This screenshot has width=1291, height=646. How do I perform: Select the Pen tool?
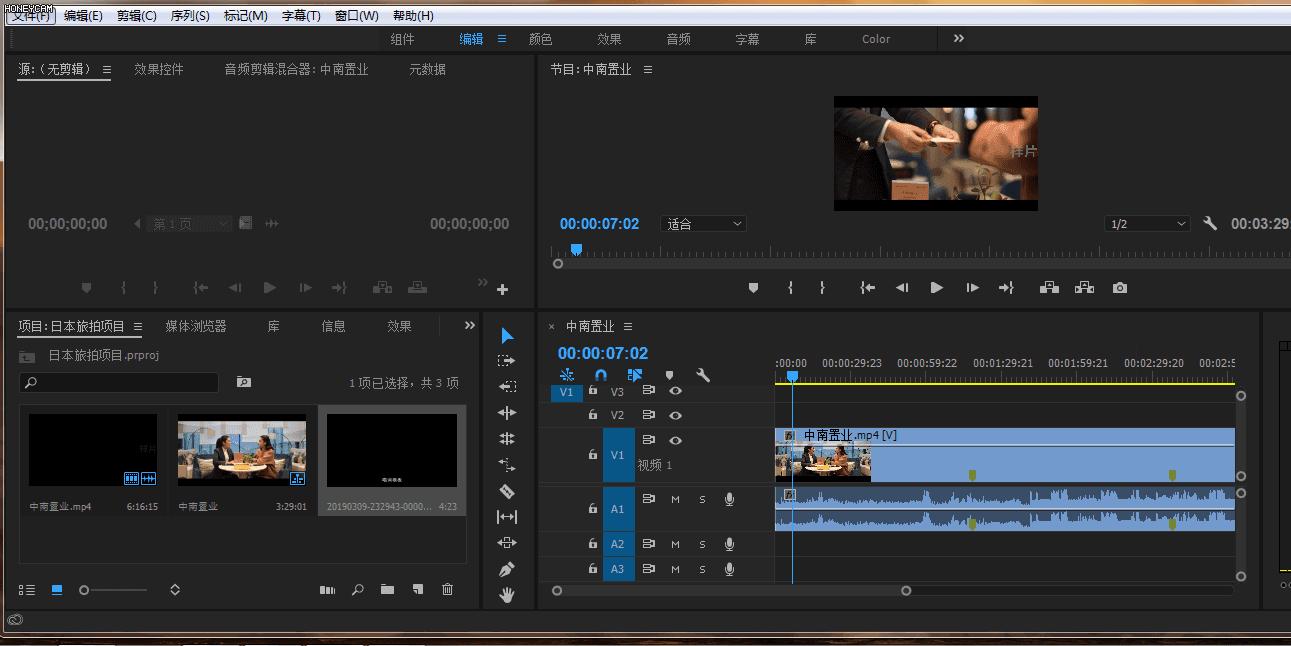[507, 569]
